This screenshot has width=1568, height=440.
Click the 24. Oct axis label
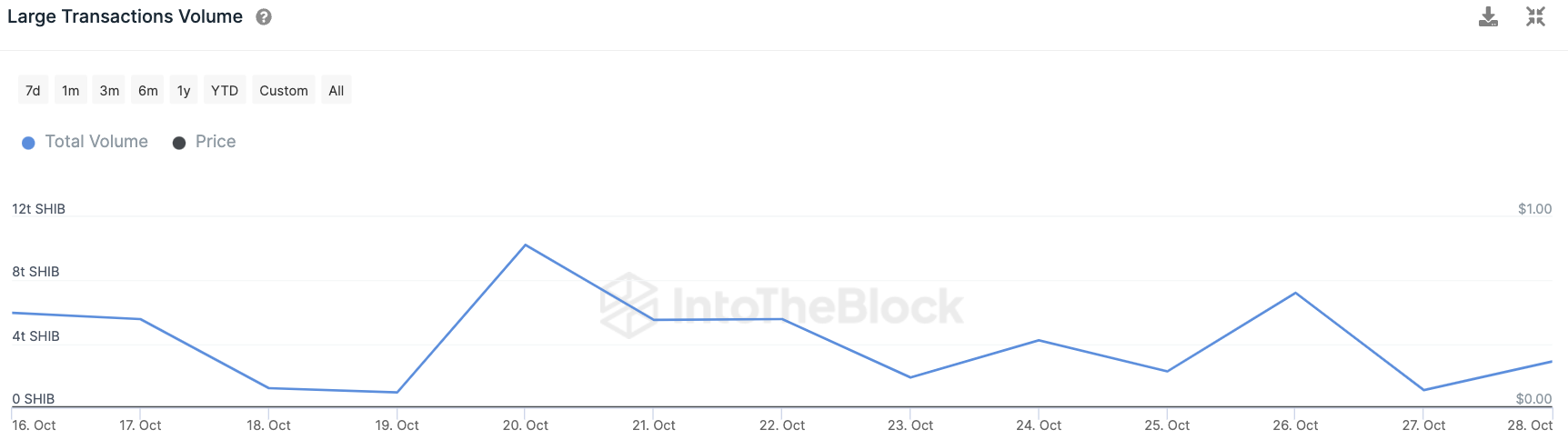click(x=1039, y=425)
